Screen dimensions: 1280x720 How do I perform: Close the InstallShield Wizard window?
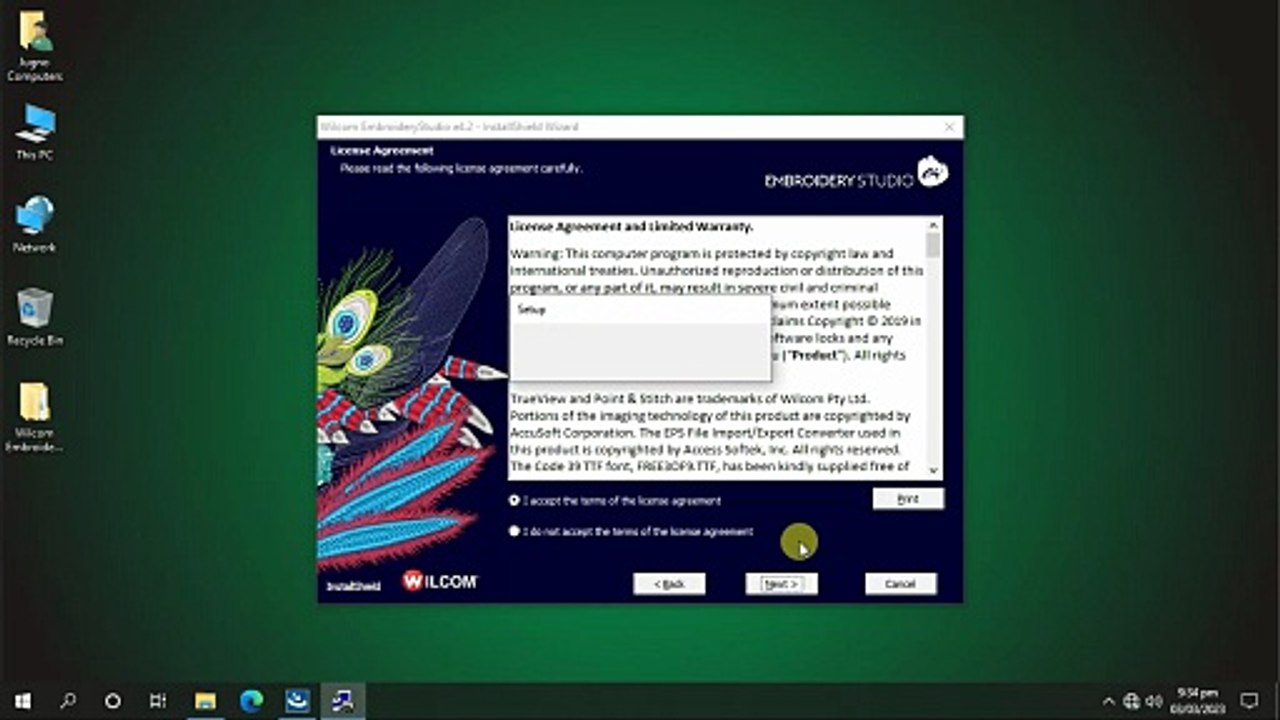click(949, 127)
